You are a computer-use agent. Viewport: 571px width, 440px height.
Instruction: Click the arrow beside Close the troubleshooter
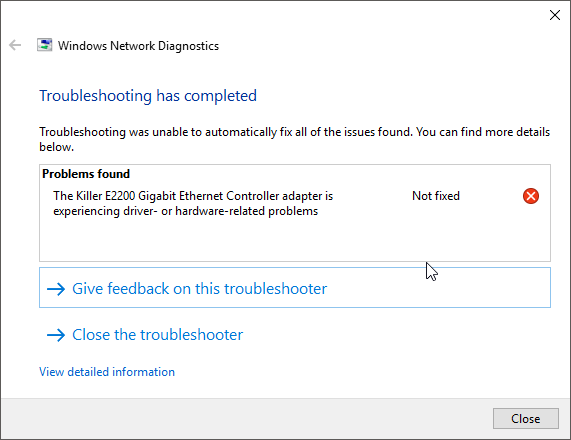(56, 335)
